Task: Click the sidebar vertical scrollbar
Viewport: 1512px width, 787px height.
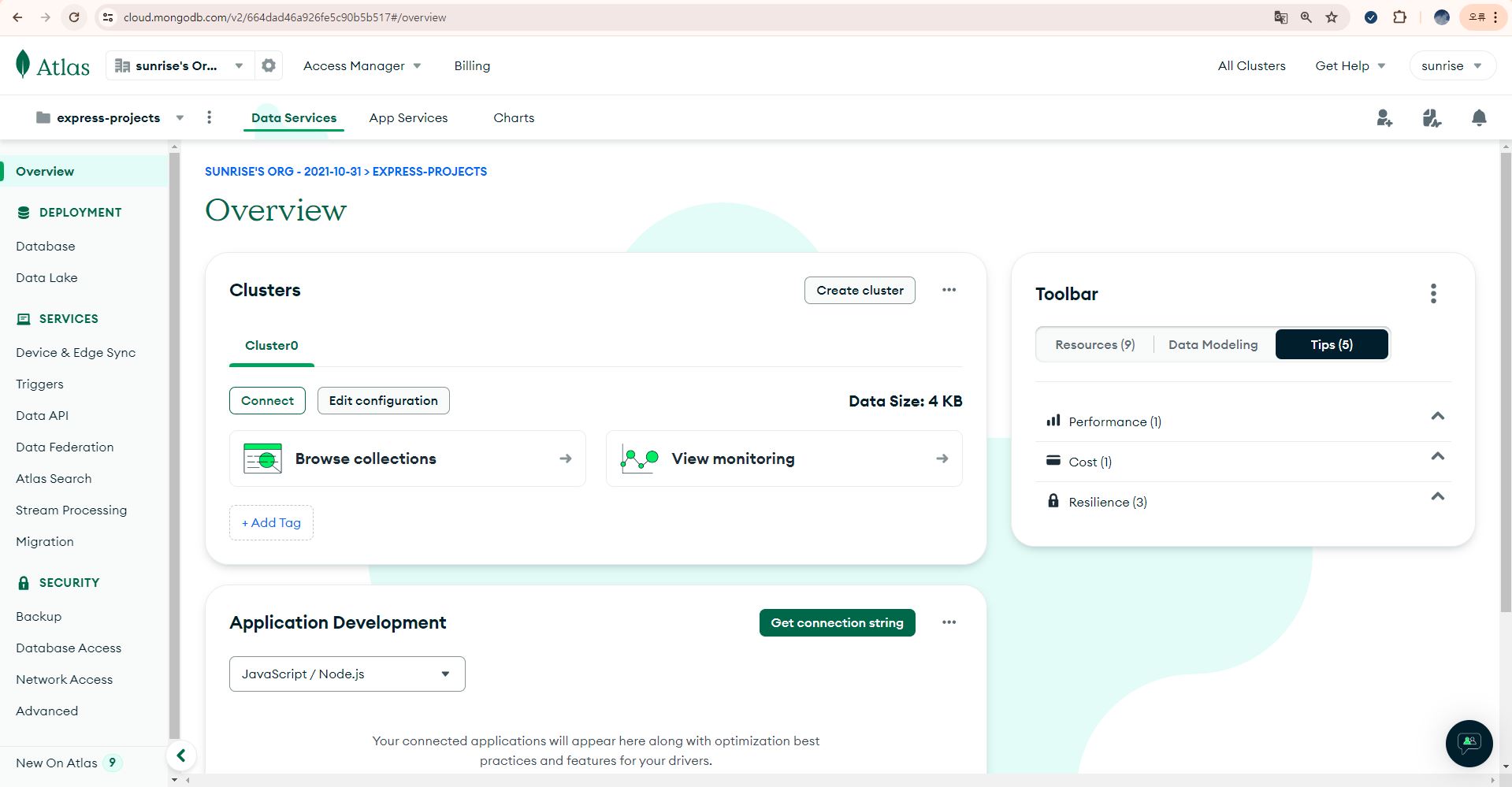Action: pos(174,445)
